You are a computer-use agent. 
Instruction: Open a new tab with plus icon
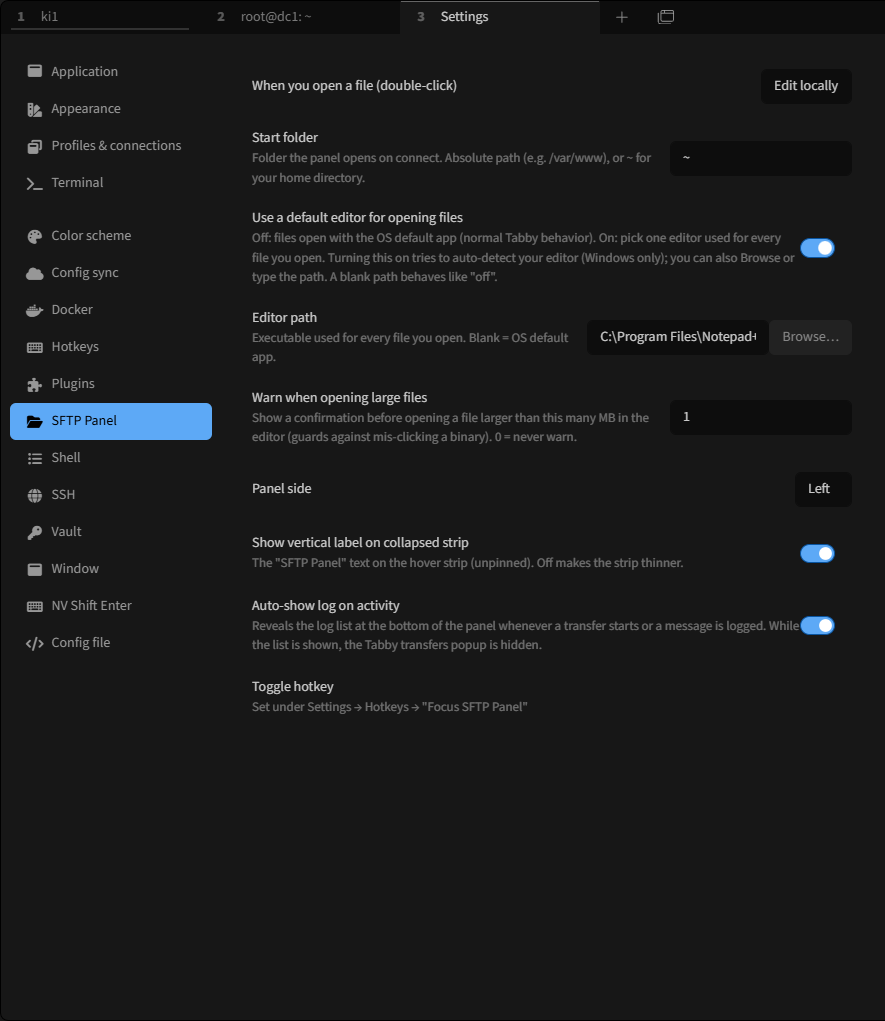[x=622, y=17]
